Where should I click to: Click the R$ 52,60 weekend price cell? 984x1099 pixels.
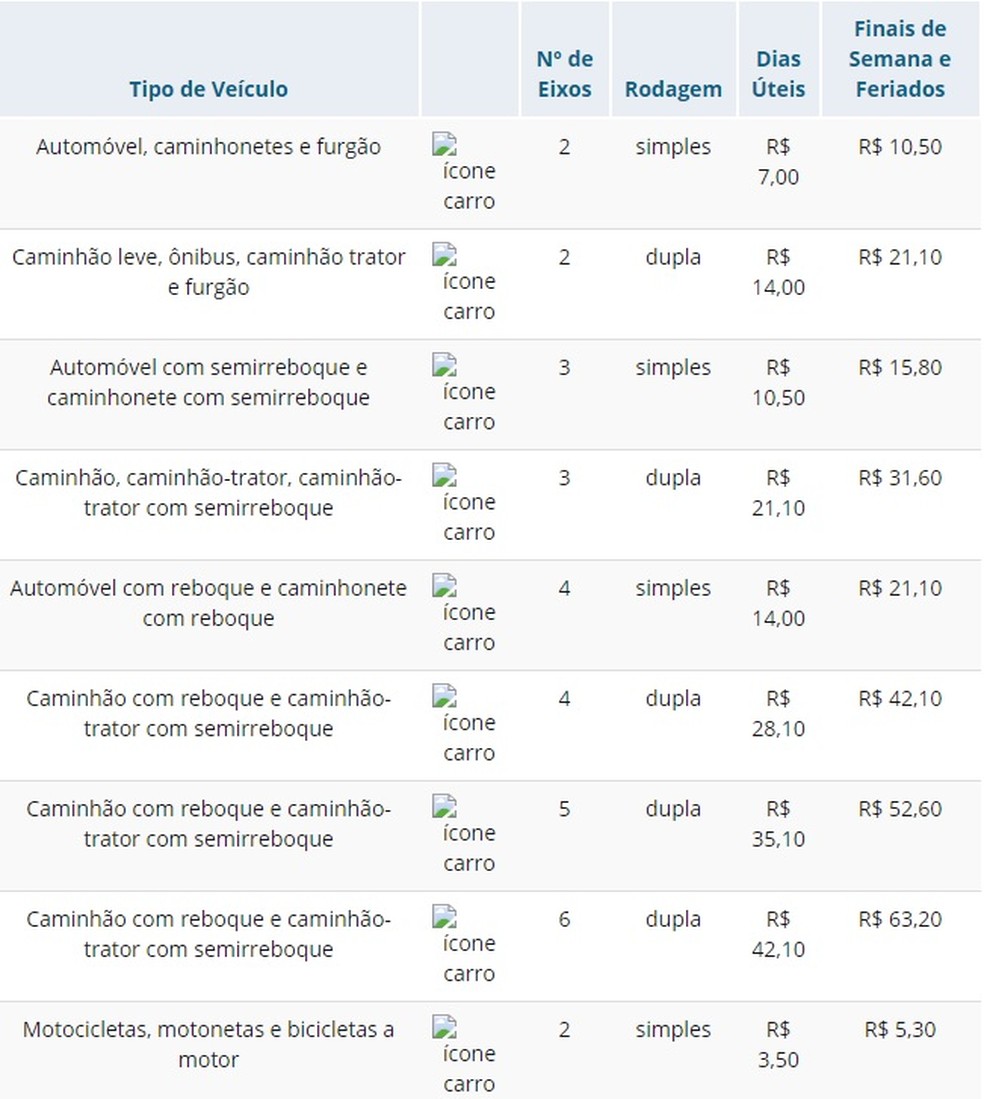click(x=900, y=809)
